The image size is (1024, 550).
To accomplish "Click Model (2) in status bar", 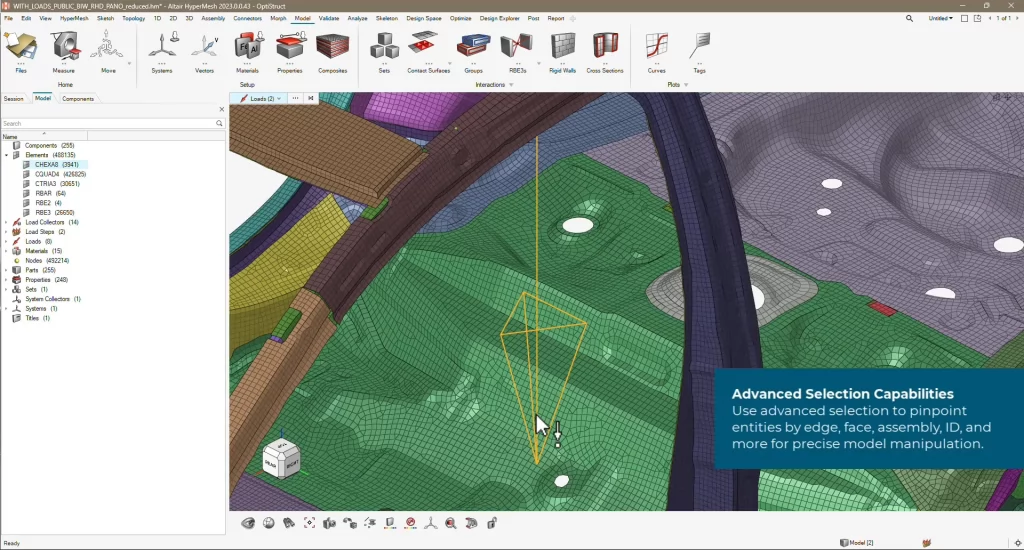I will [x=857, y=543].
